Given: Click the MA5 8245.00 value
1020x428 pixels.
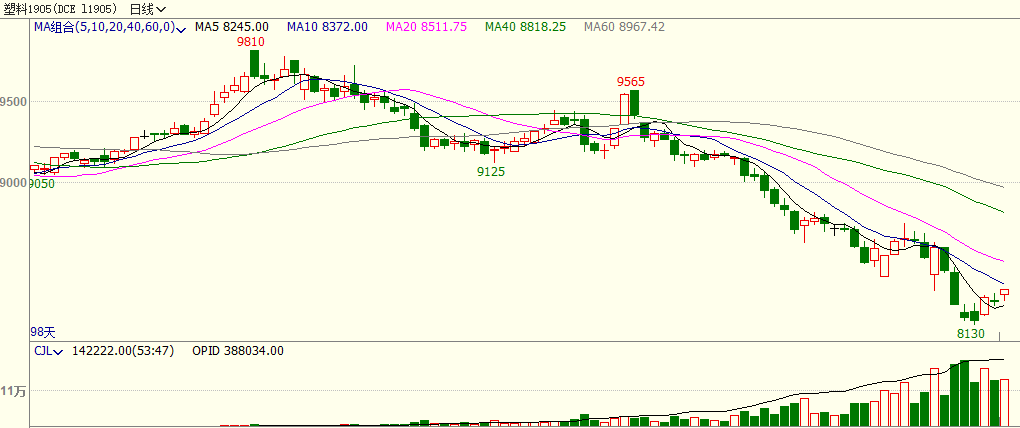Looking at the screenshot, I should pyautogui.click(x=232, y=27).
